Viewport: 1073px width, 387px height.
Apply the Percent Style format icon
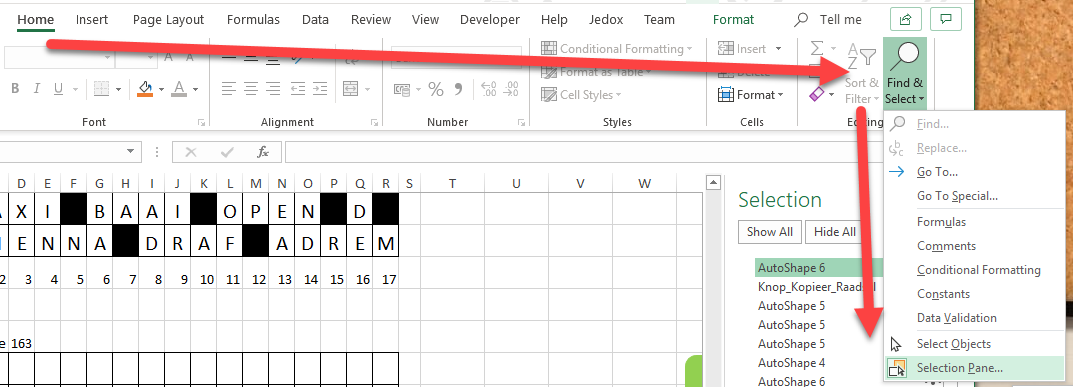tap(436, 89)
